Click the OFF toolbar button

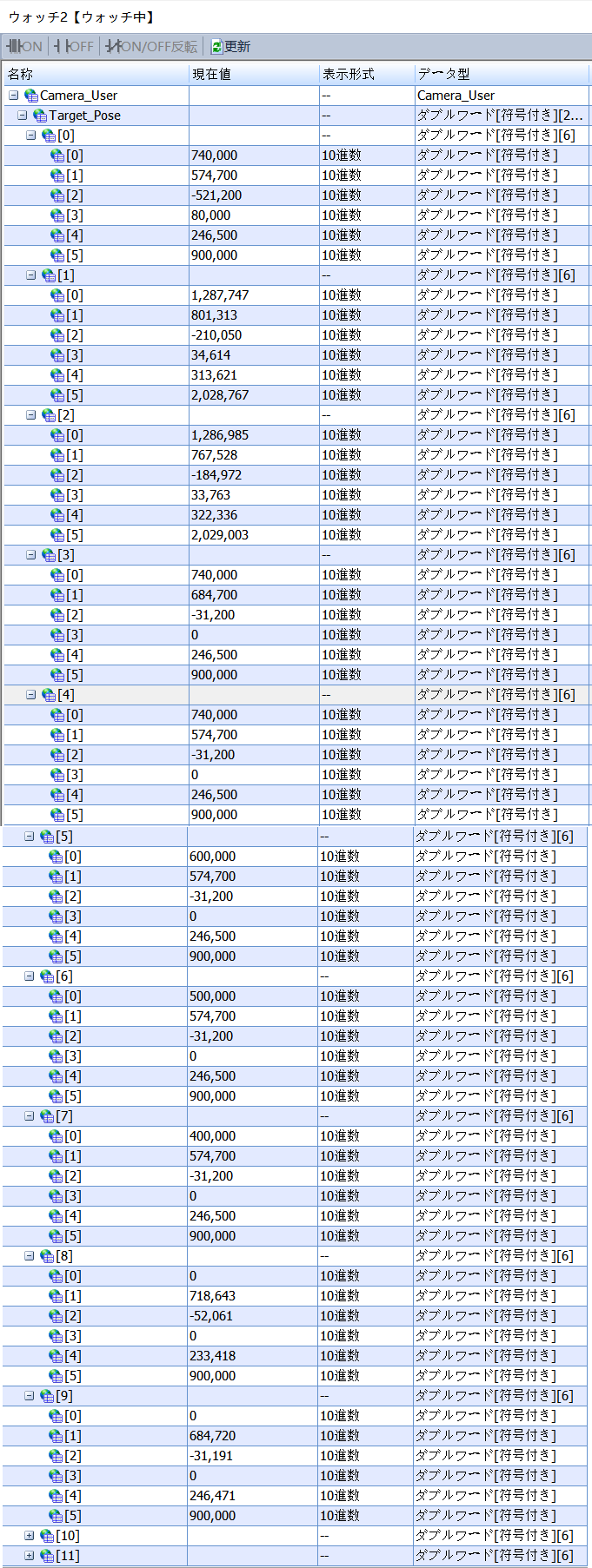pyautogui.click(x=73, y=47)
